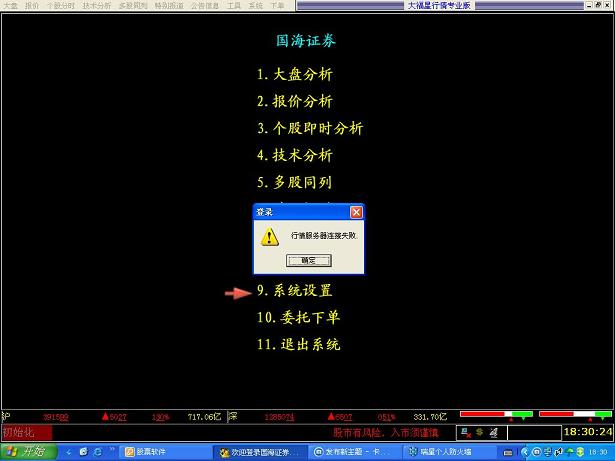Open the 报价 menu in the menu bar
The height and width of the screenshot is (461, 615).
[x=32, y=5]
